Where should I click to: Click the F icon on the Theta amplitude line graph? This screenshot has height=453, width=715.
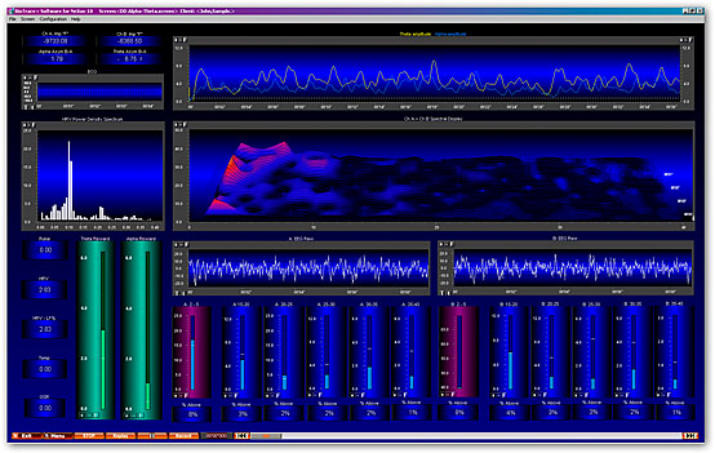click(184, 41)
